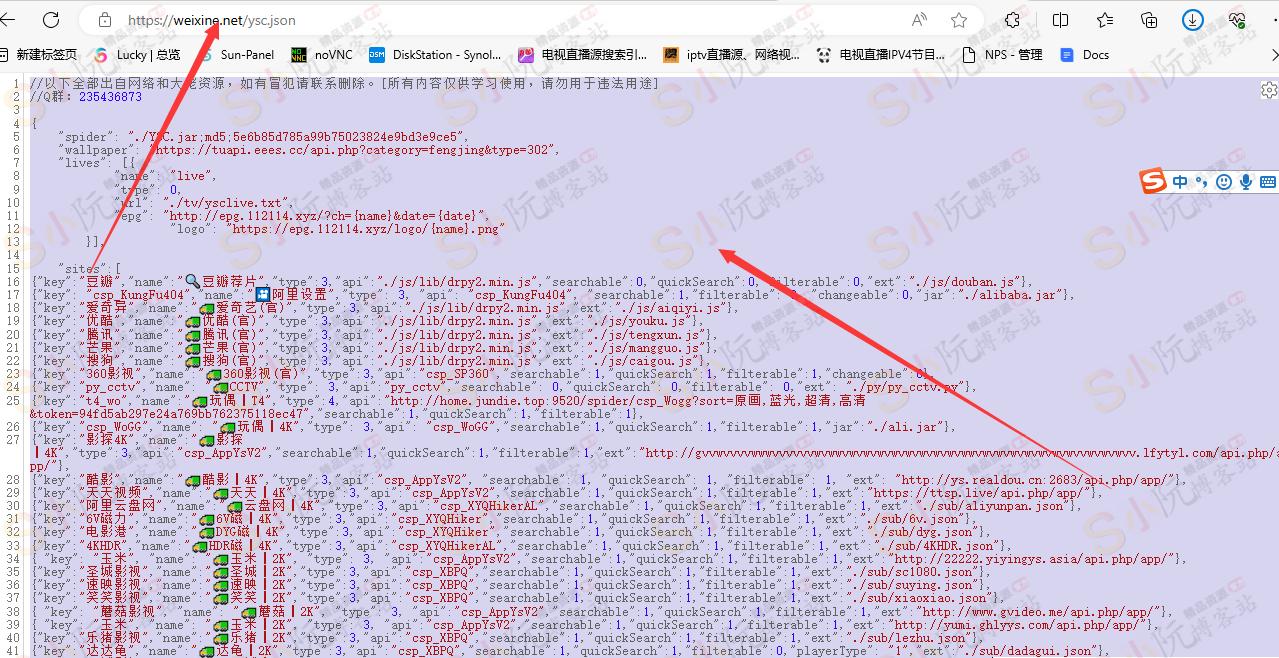Click the "./sub/6v.json" ext value
The height and width of the screenshot is (658, 1279).
(x=909, y=519)
